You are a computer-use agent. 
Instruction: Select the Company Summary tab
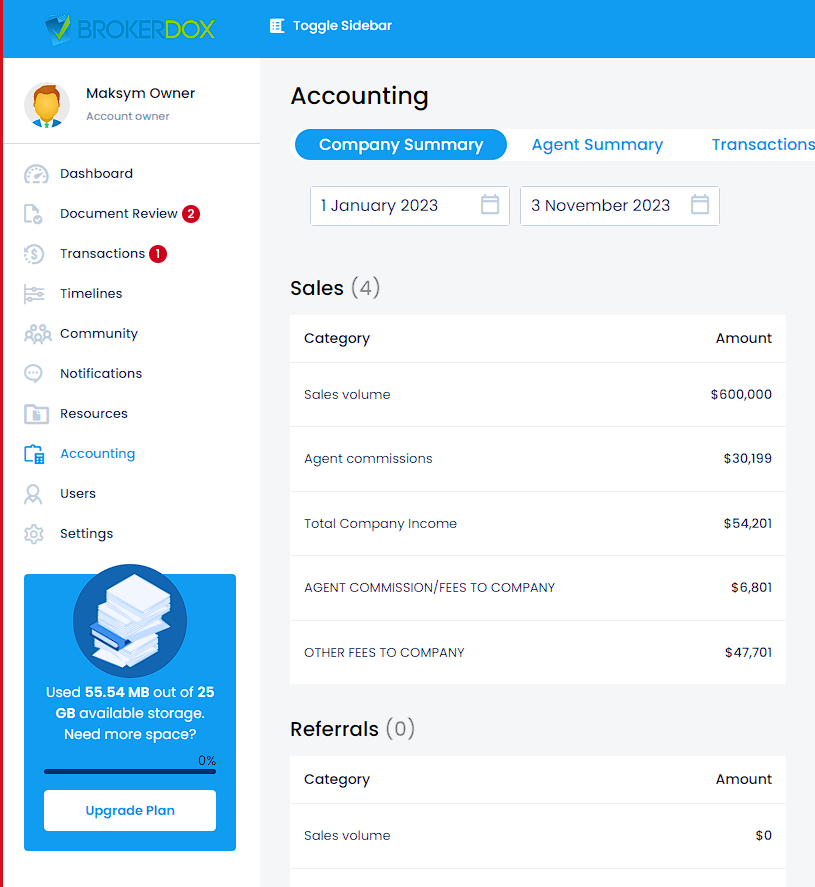(401, 145)
